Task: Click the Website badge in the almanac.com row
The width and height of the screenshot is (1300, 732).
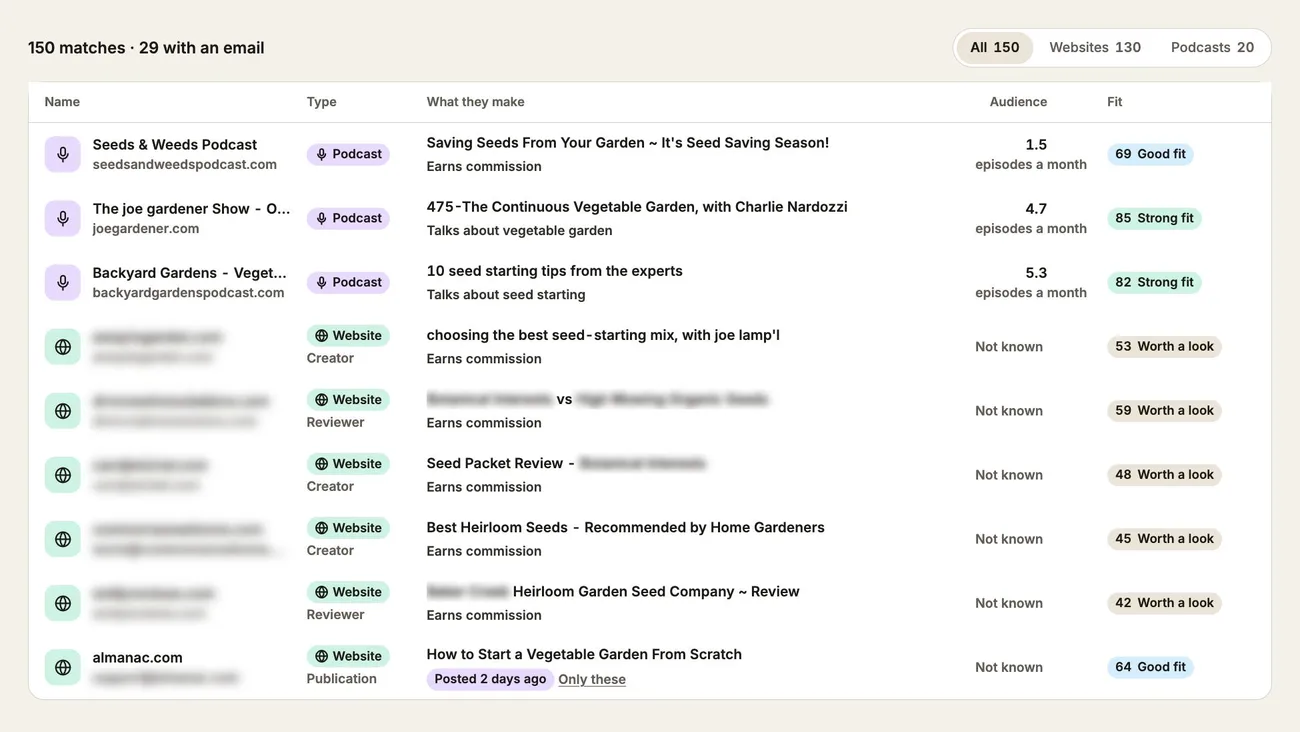Action: pyautogui.click(x=348, y=656)
